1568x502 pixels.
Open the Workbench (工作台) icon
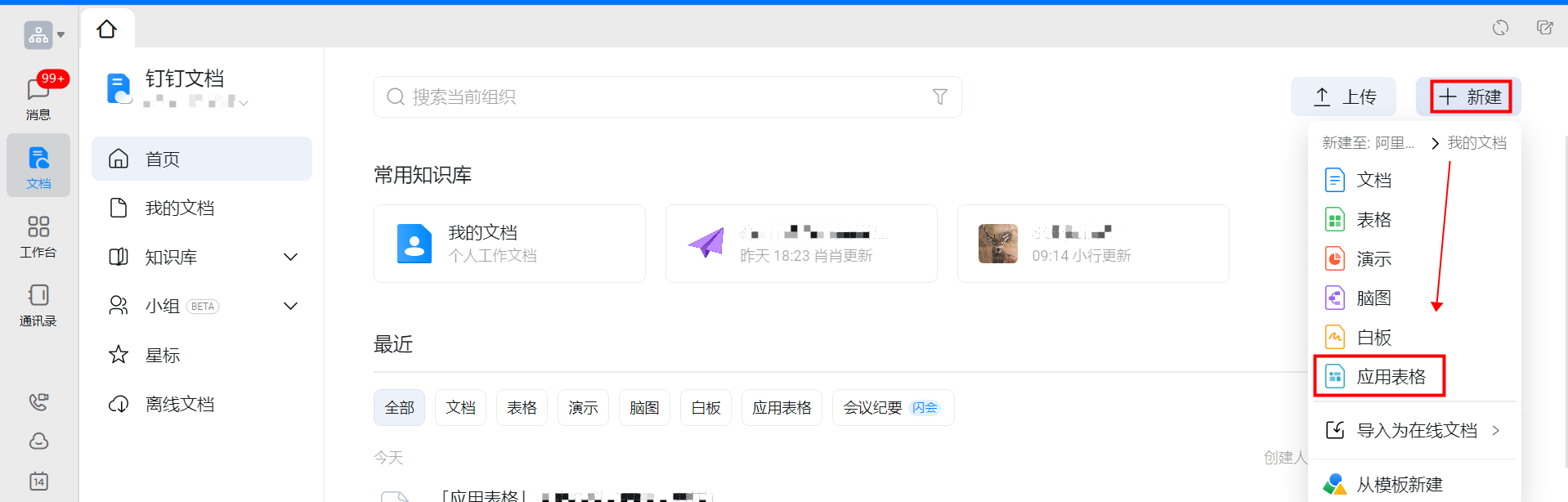[38, 235]
